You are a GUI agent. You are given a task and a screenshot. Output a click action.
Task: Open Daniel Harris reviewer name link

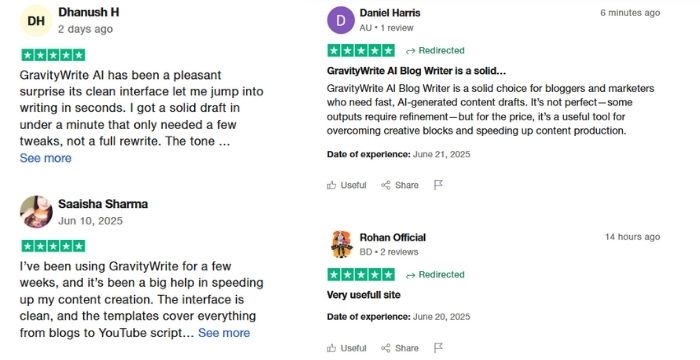click(x=390, y=13)
